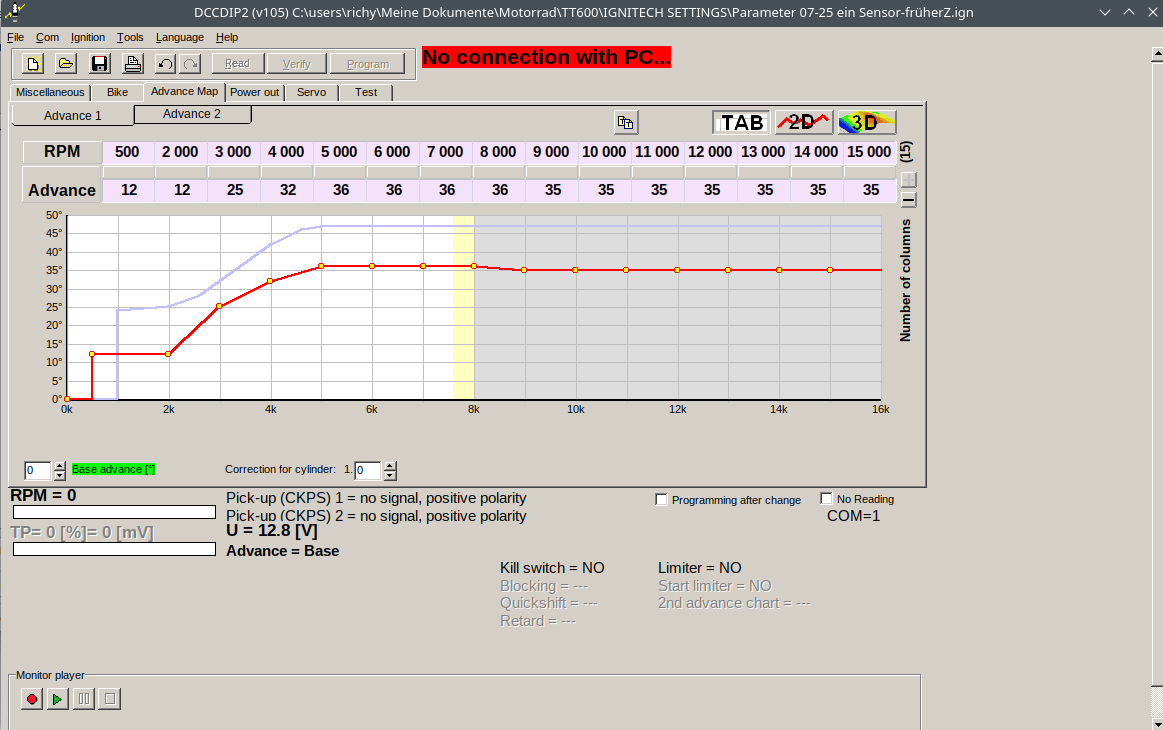Click the New file icon in toolbar
Viewport: 1163px width, 730px height.
[x=33, y=64]
